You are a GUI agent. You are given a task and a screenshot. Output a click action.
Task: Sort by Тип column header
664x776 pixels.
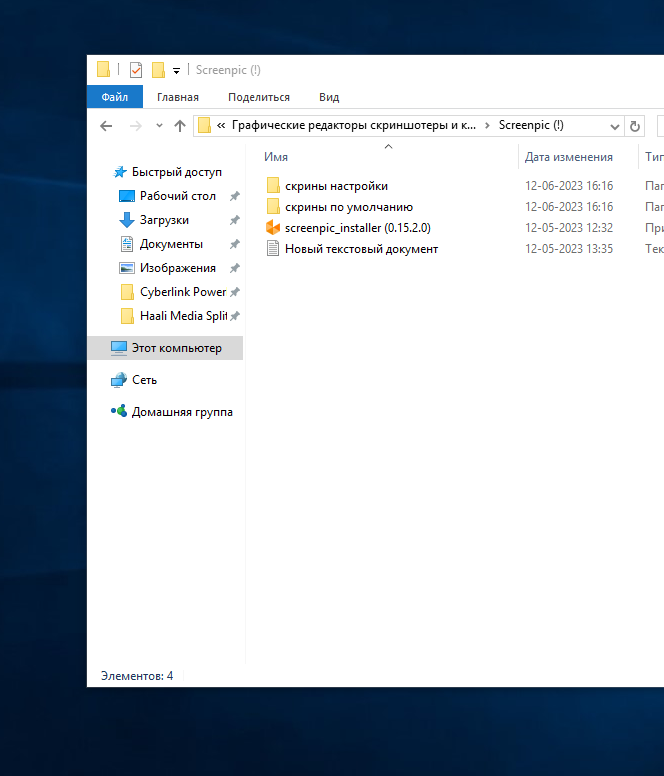point(654,157)
